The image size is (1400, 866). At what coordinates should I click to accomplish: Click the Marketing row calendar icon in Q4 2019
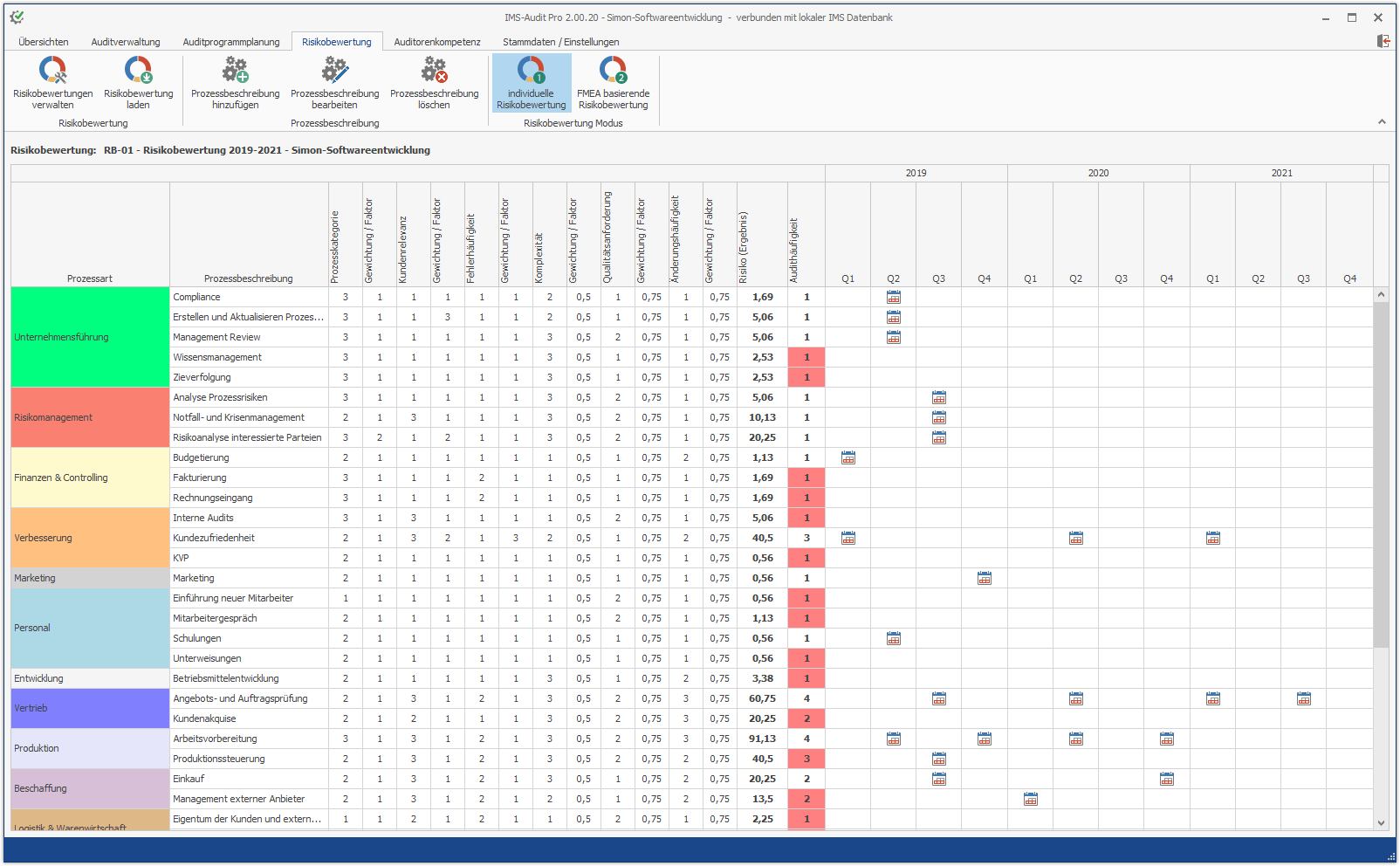point(985,578)
